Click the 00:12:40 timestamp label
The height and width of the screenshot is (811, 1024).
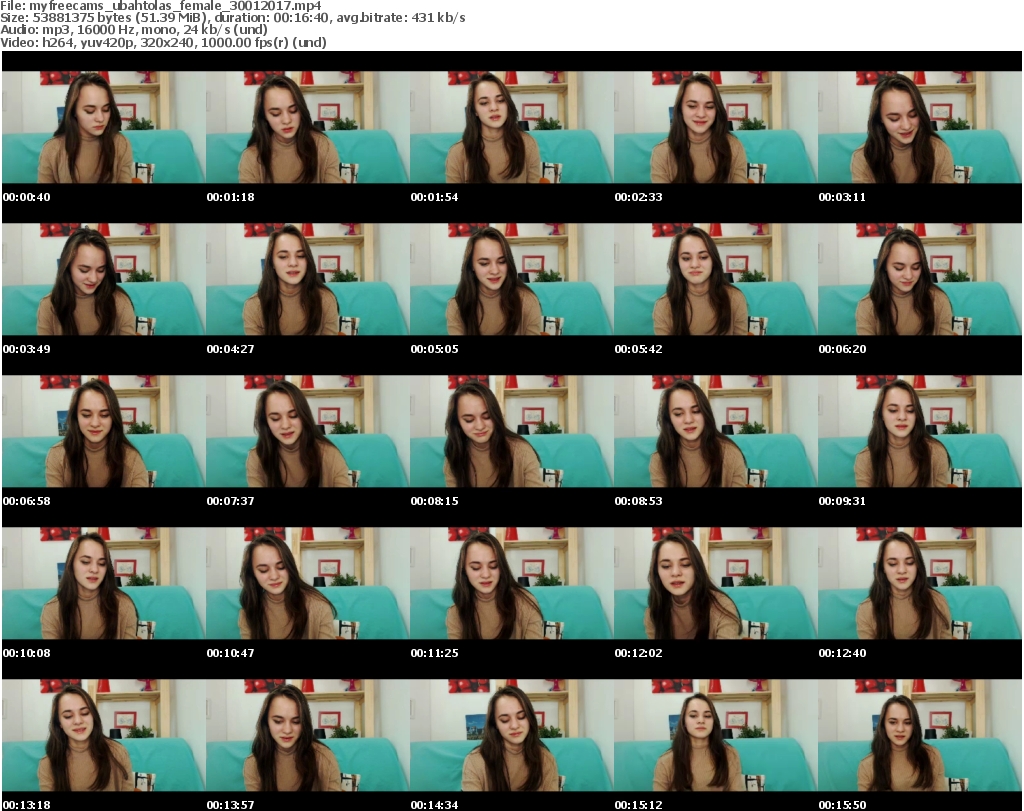pos(842,653)
